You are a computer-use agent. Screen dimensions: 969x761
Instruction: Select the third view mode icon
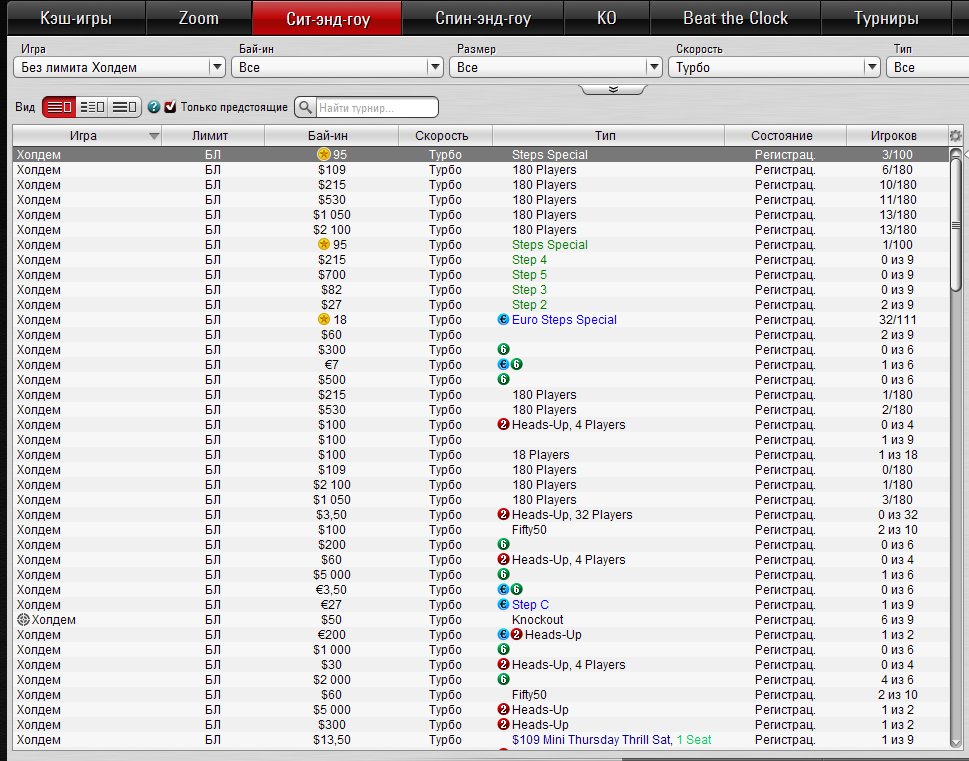125,107
